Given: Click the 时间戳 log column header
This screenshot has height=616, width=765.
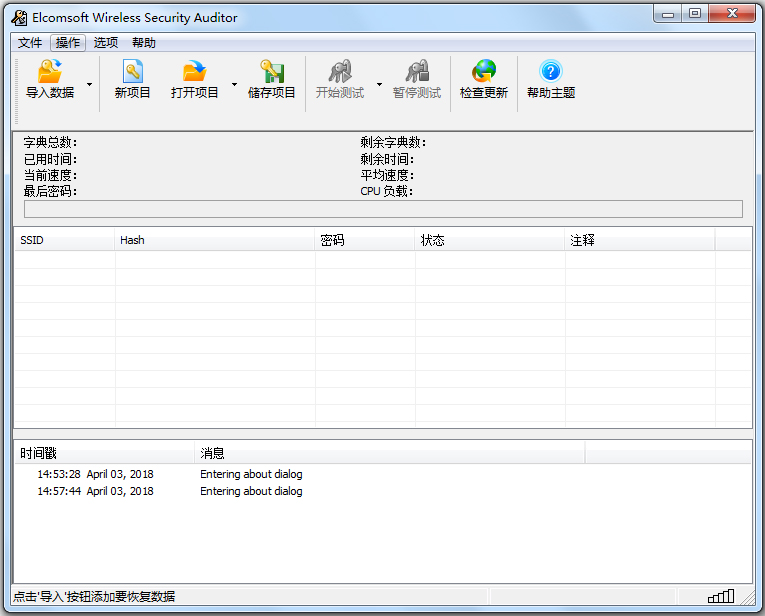Looking at the screenshot, I should 104,453.
